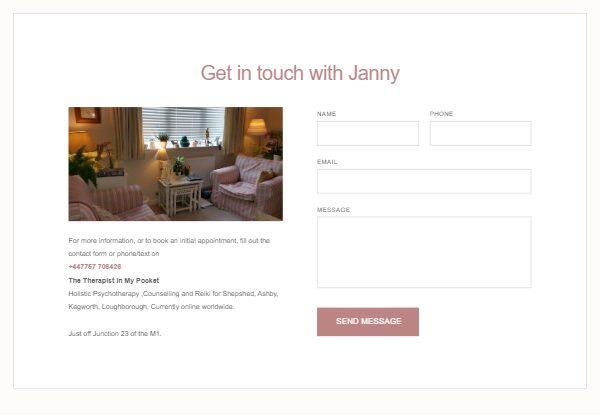The width and height of the screenshot is (600, 415).
Task: Click 'Just off Junction 23 of the M1' text
Action: [x=115, y=334]
